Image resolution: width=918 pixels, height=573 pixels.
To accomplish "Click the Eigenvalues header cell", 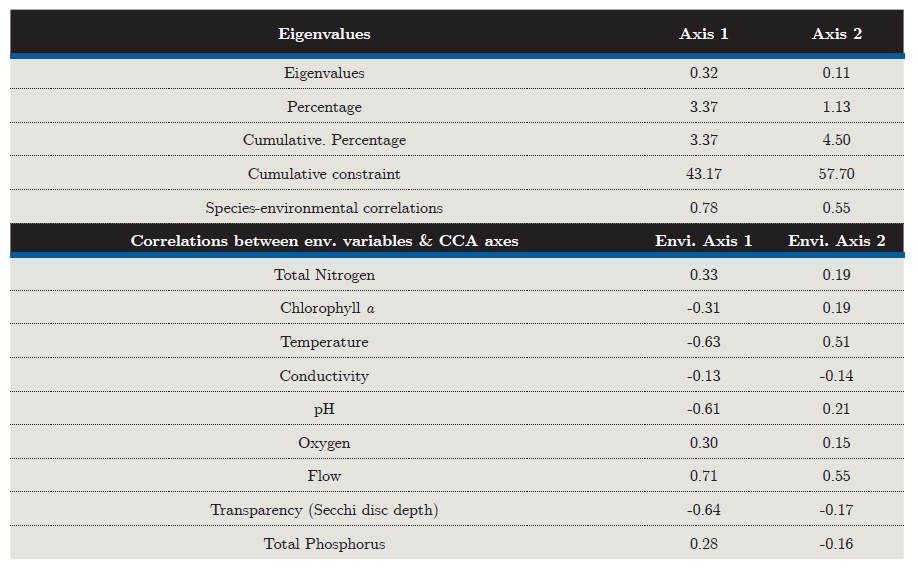I will click(x=324, y=34).
